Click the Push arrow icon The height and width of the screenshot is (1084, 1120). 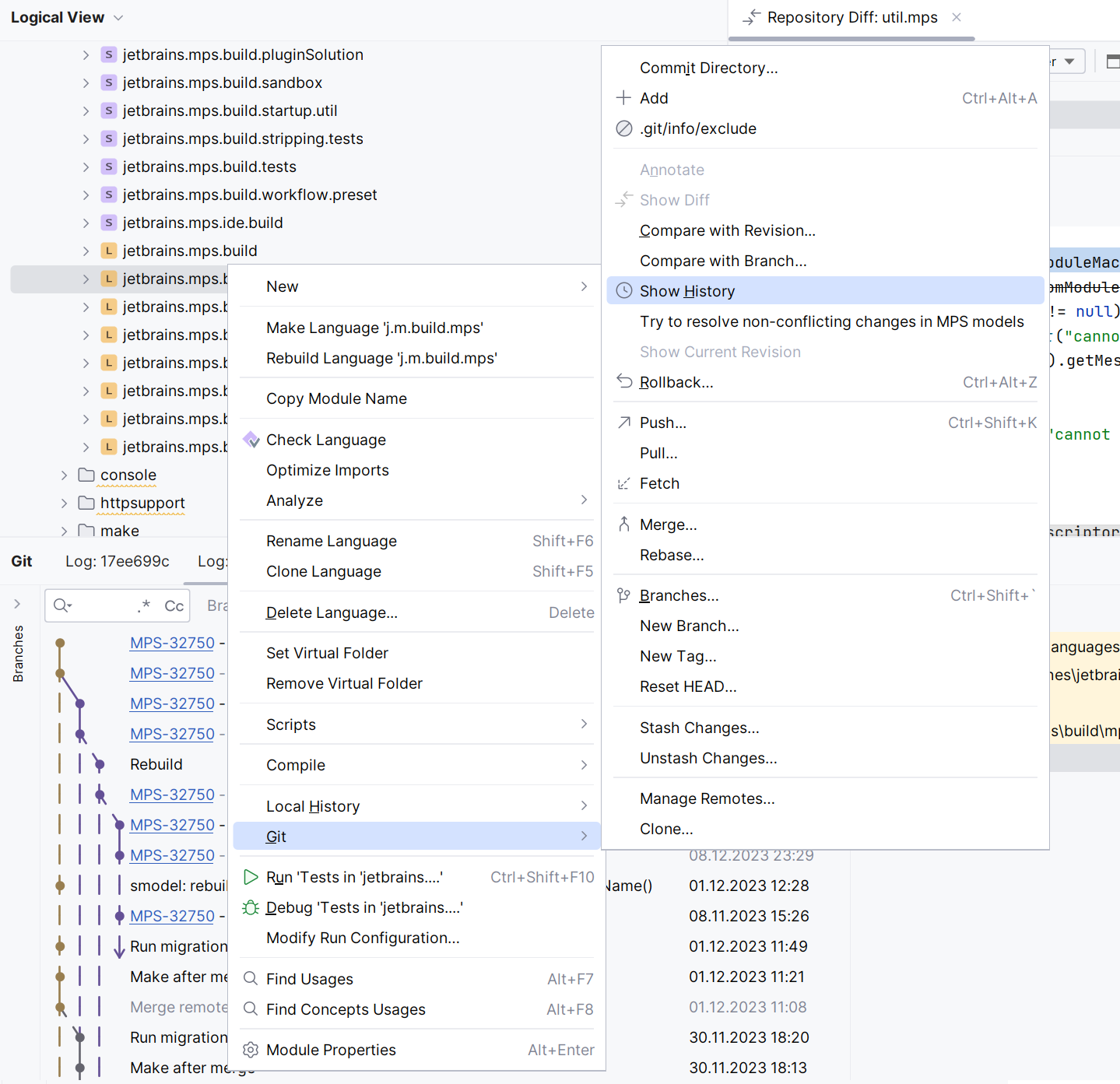[623, 423]
